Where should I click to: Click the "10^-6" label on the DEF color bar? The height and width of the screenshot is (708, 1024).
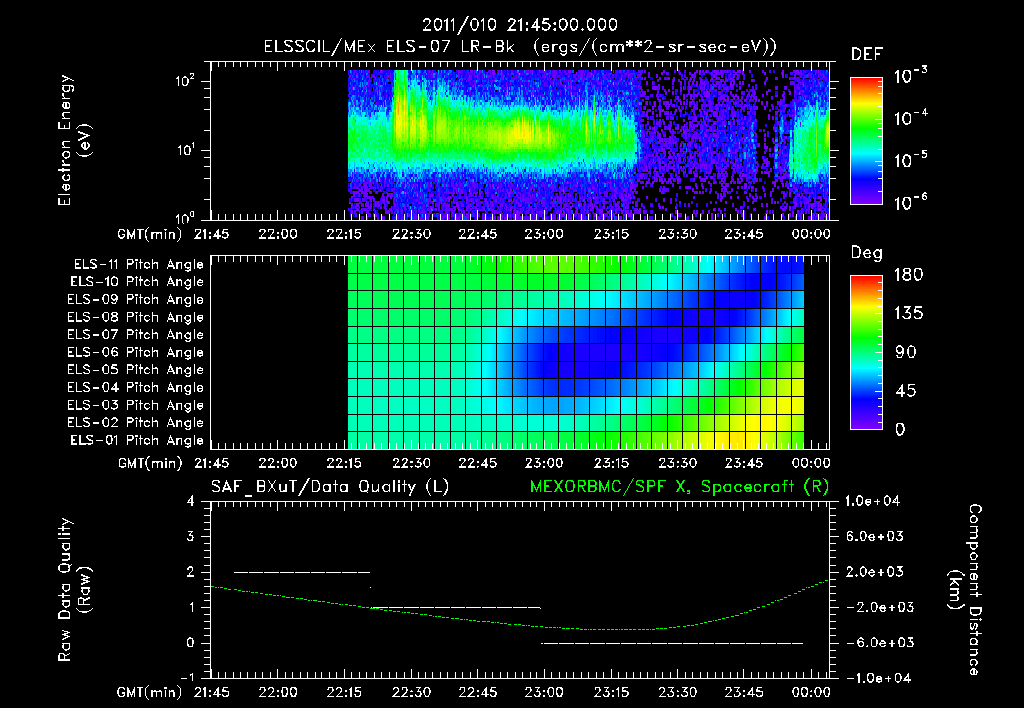click(x=910, y=203)
